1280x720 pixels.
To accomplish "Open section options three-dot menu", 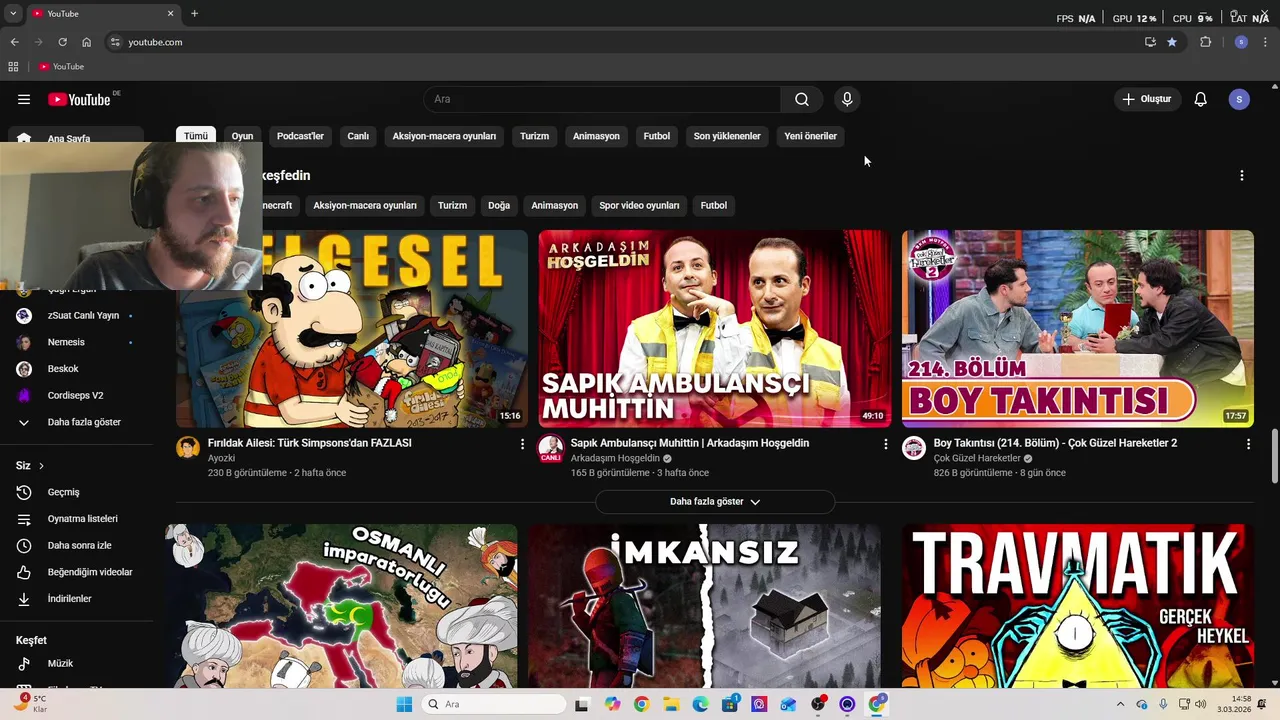I will [1242, 175].
